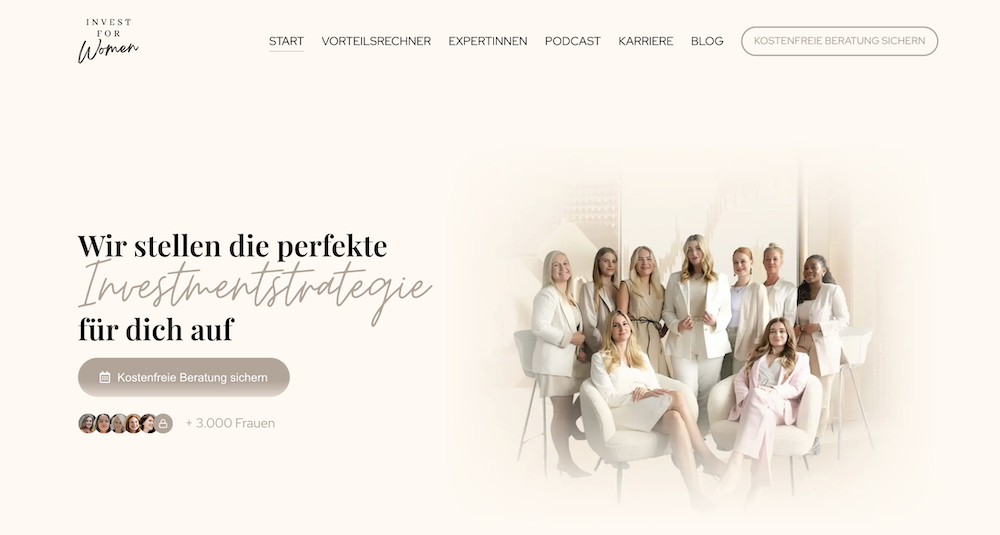Open the EXPERTINNEN menu item
Viewport: 1000px width, 535px height.
488,41
